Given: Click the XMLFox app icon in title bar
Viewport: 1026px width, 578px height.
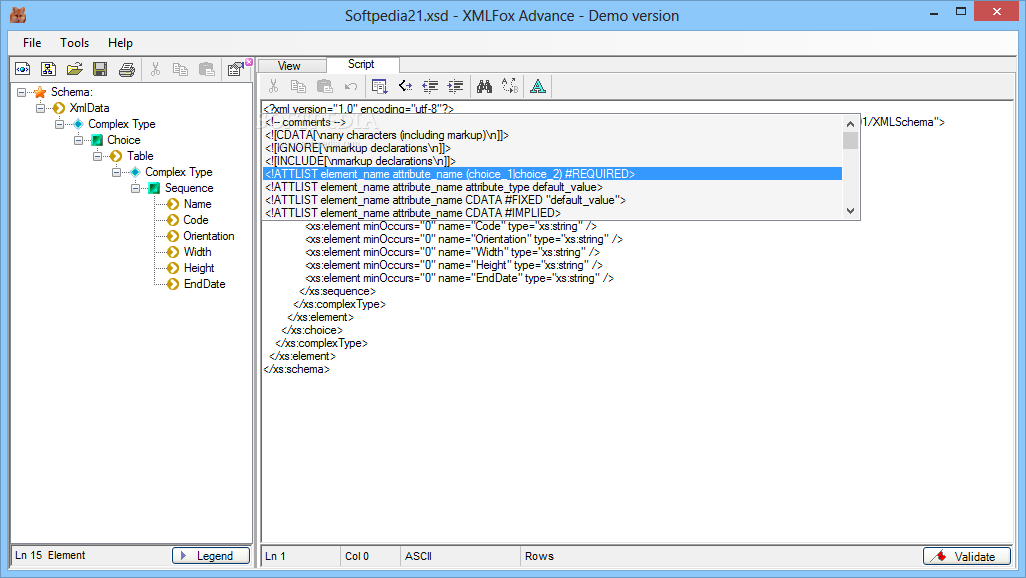Looking at the screenshot, I should 18,14.
